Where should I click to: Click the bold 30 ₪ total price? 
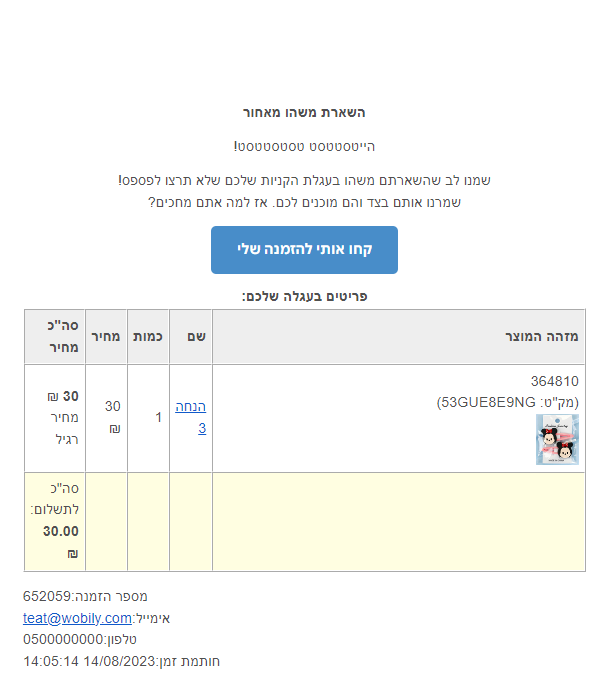[63, 396]
